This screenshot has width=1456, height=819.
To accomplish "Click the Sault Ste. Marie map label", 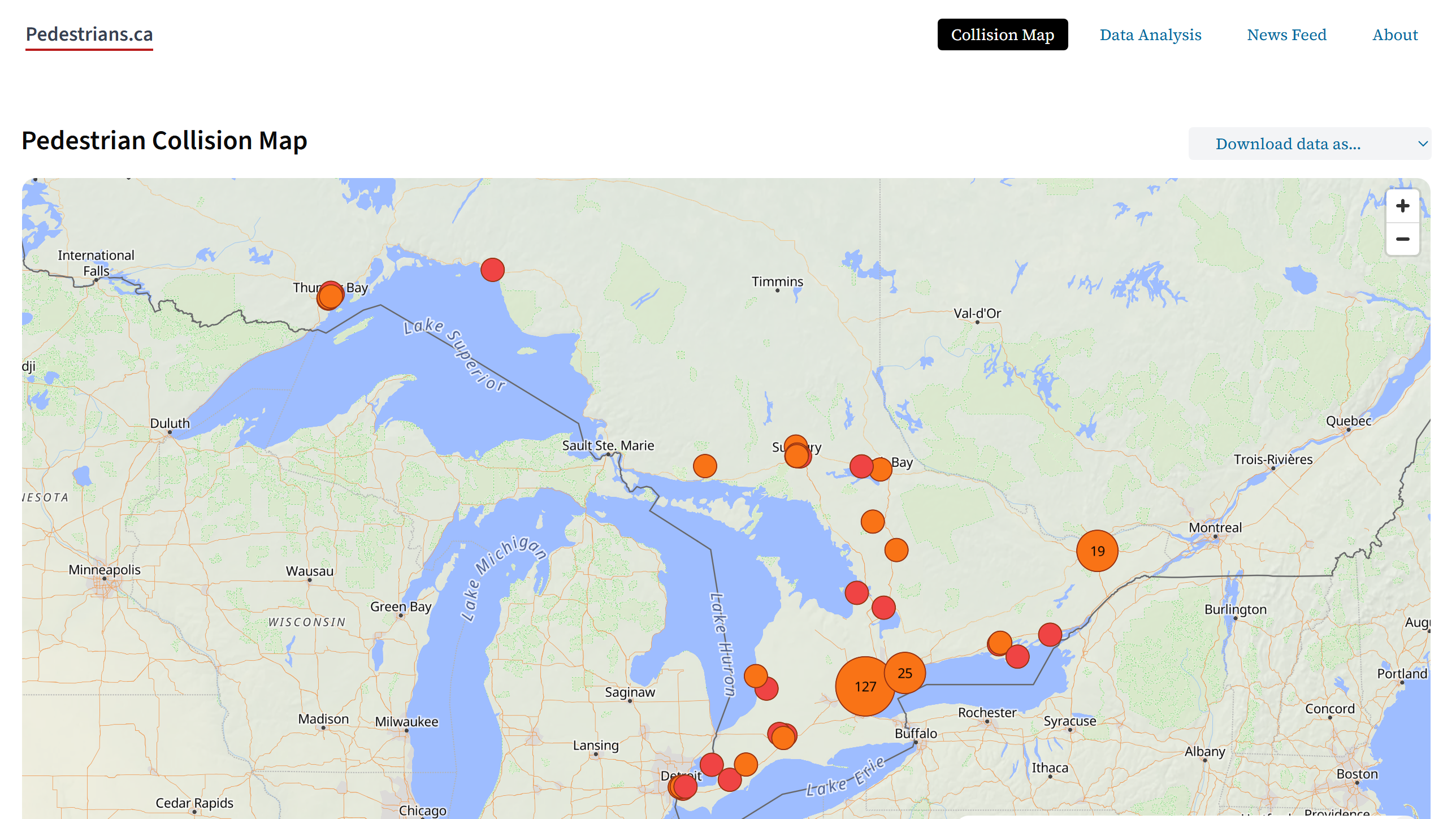I will (608, 445).
